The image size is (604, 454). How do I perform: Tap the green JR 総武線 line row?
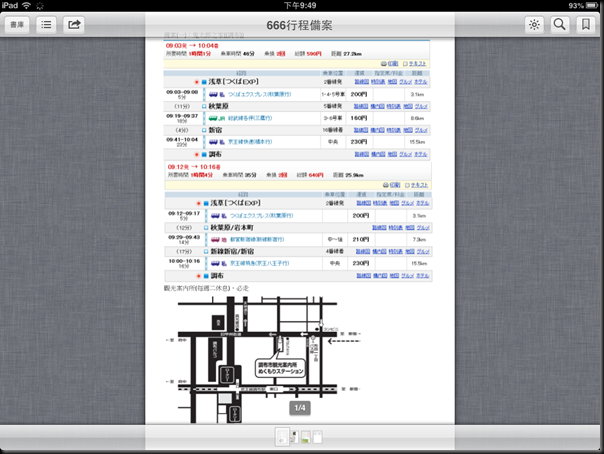tap(250, 118)
